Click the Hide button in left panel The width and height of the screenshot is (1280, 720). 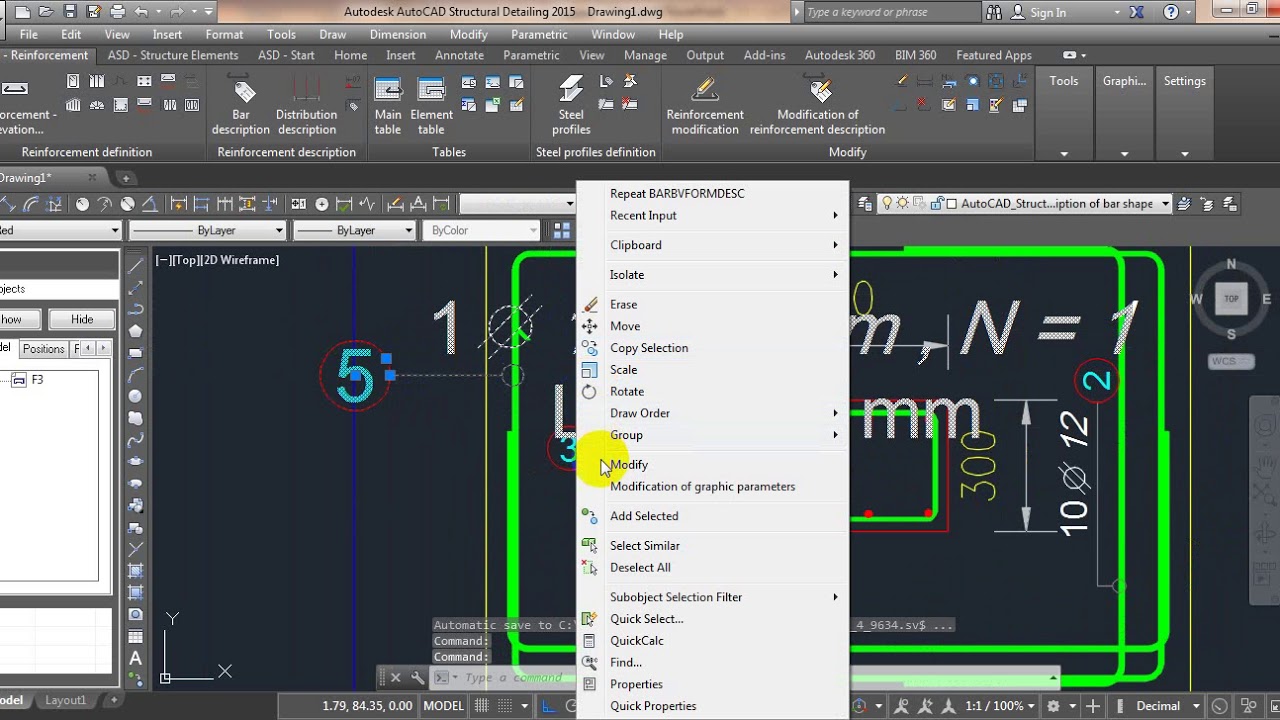[82, 320]
